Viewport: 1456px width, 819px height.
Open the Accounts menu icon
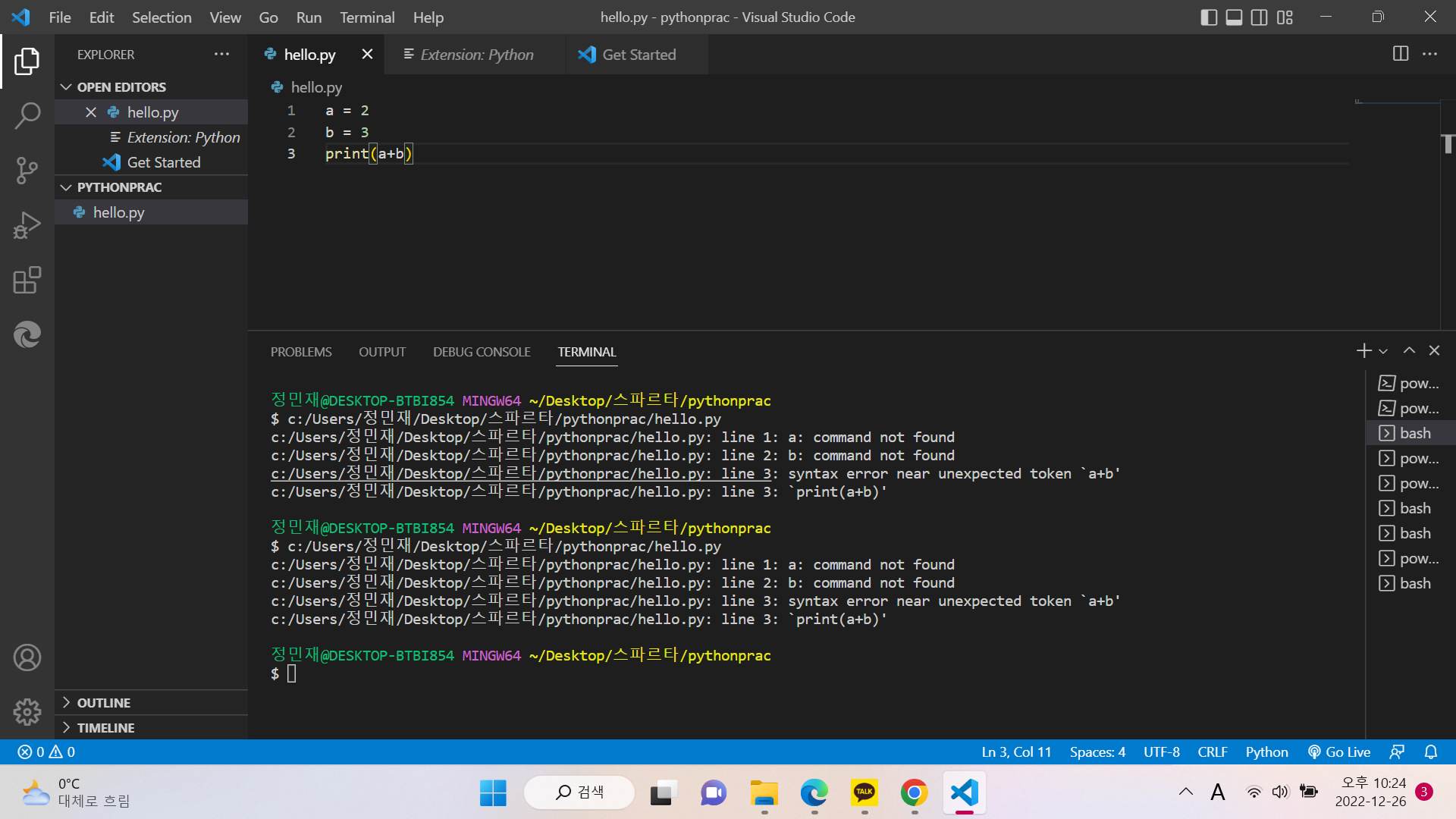pos(27,657)
